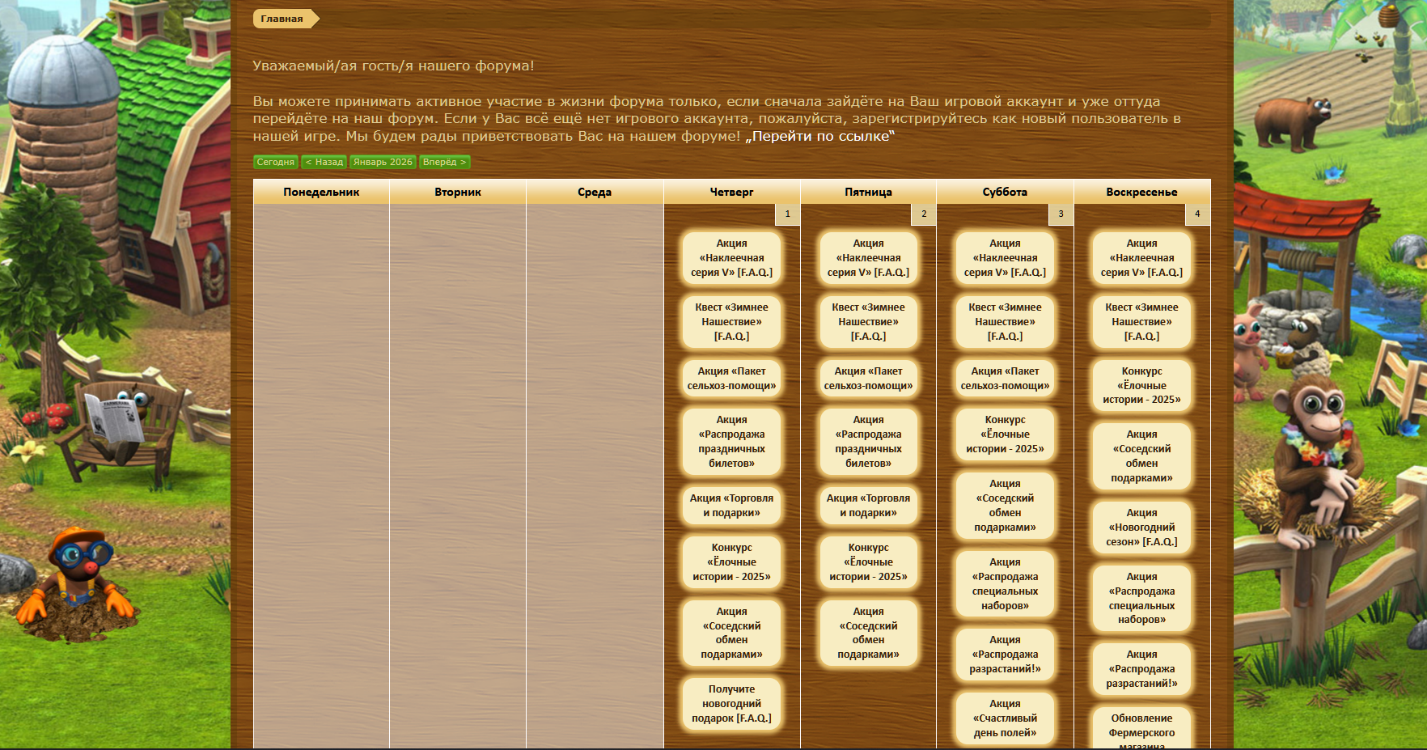Open Sunday's «Соседский обмен подарками» event
1427x750 pixels.
click(x=1142, y=456)
